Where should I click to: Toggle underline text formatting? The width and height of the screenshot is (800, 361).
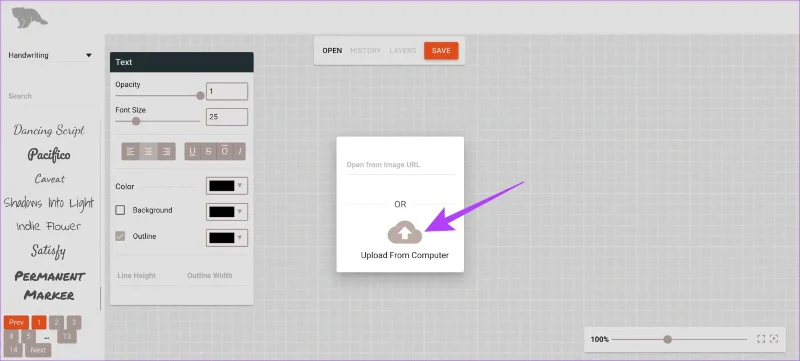click(192, 151)
